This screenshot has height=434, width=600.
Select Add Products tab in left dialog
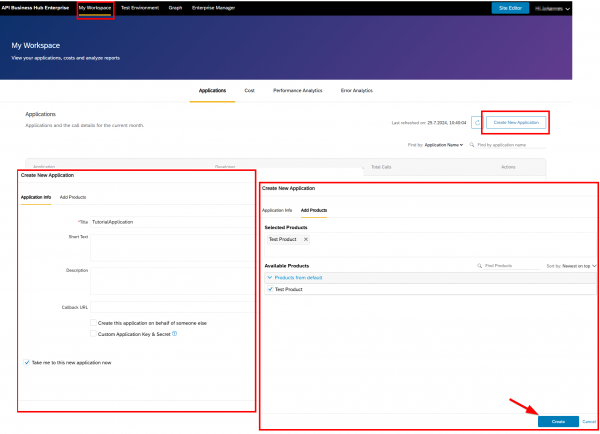click(x=71, y=198)
